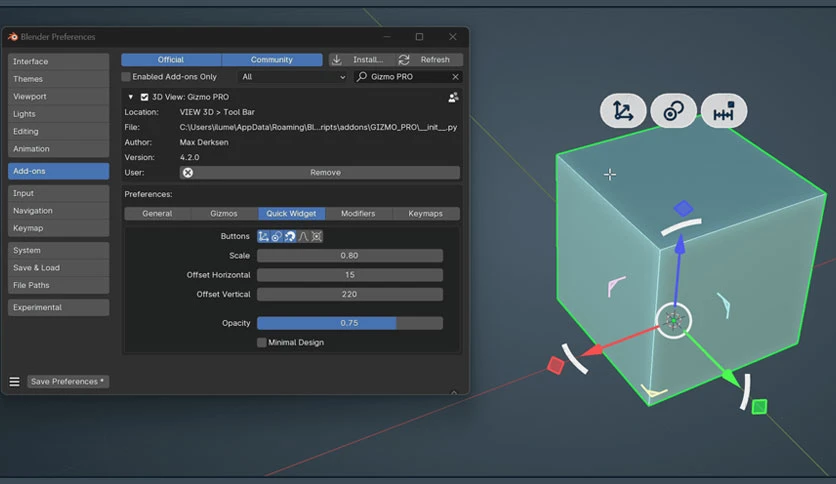Open the Save & Load preferences section

[59, 268]
